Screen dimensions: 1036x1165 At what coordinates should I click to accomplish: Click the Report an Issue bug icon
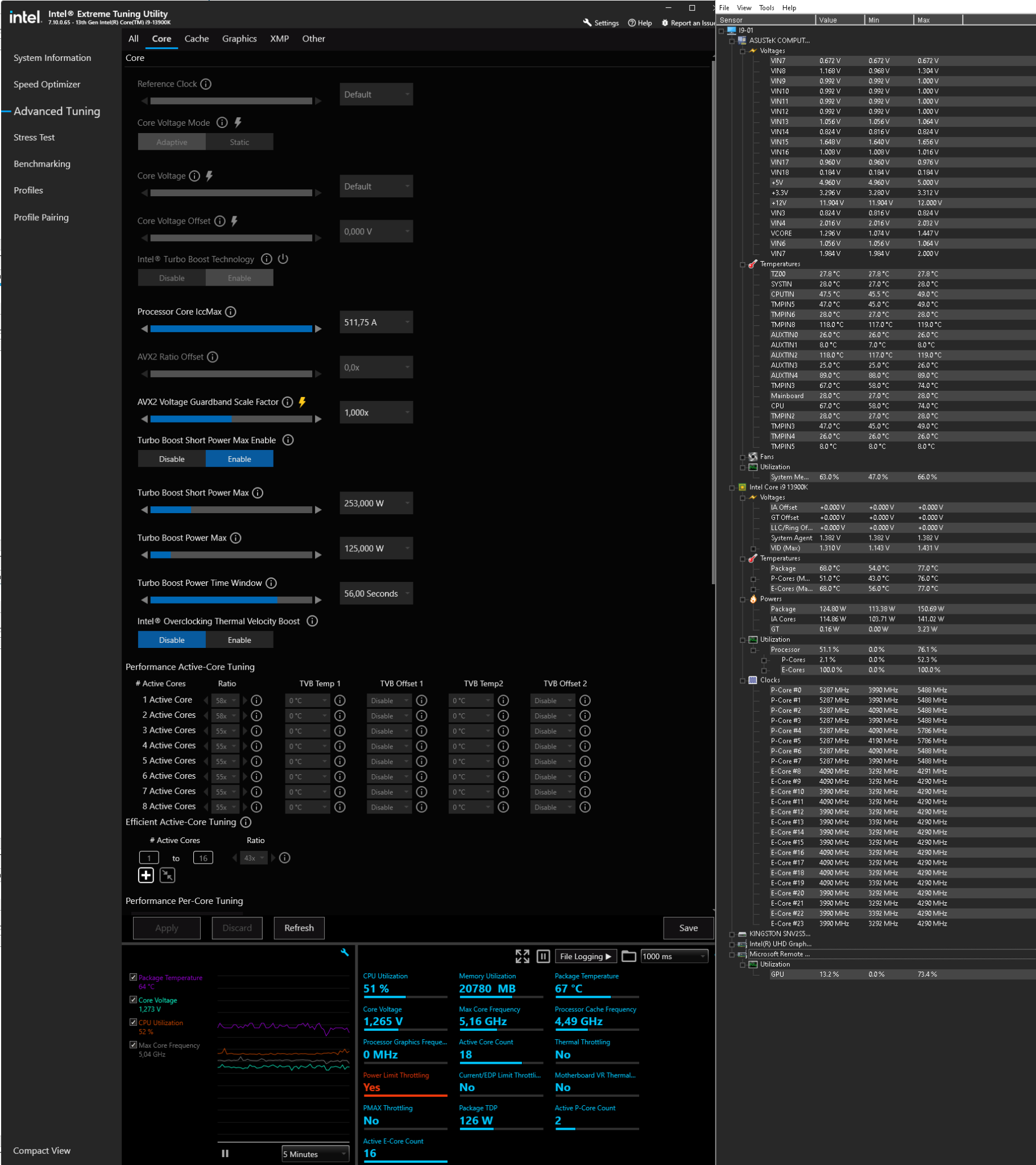tap(665, 23)
